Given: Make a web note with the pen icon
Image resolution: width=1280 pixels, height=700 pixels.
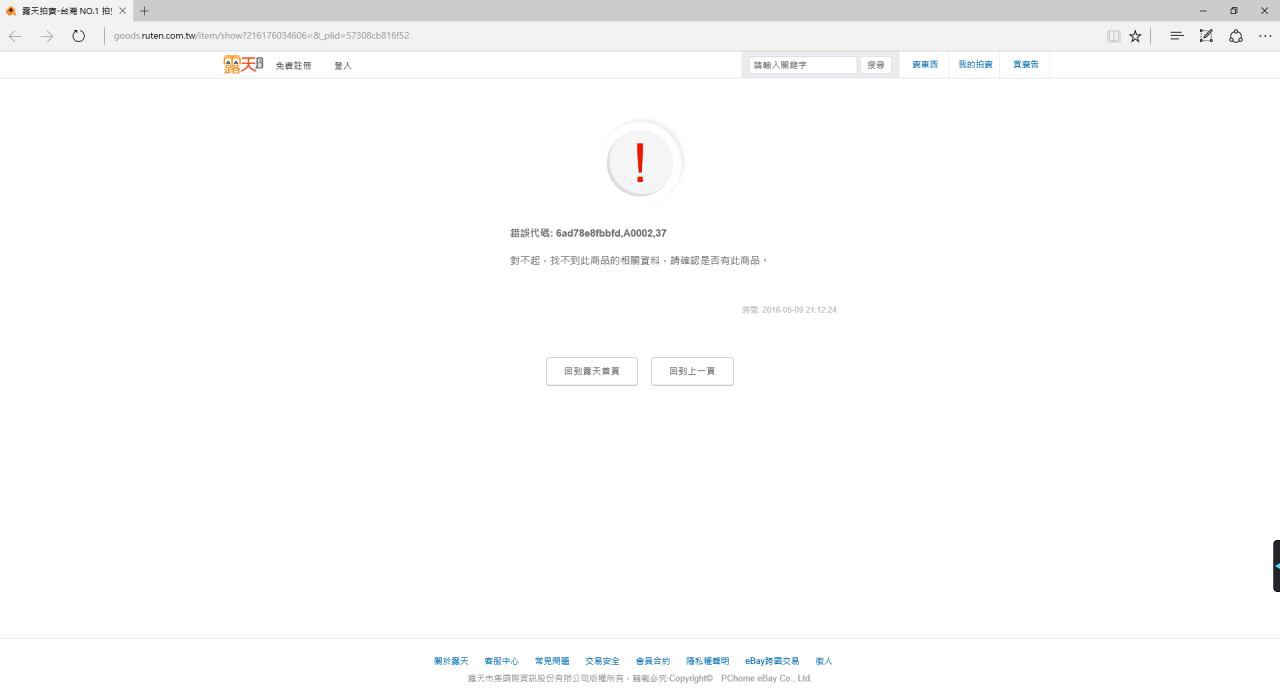Looking at the screenshot, I should click(1206, 36).
